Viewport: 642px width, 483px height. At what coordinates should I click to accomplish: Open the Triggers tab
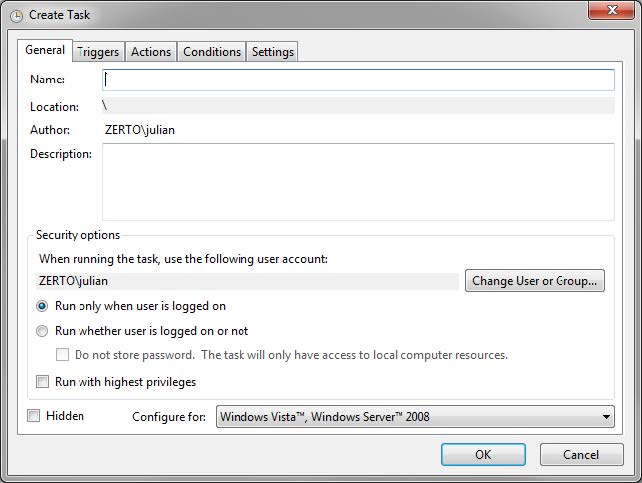[98, 52]
